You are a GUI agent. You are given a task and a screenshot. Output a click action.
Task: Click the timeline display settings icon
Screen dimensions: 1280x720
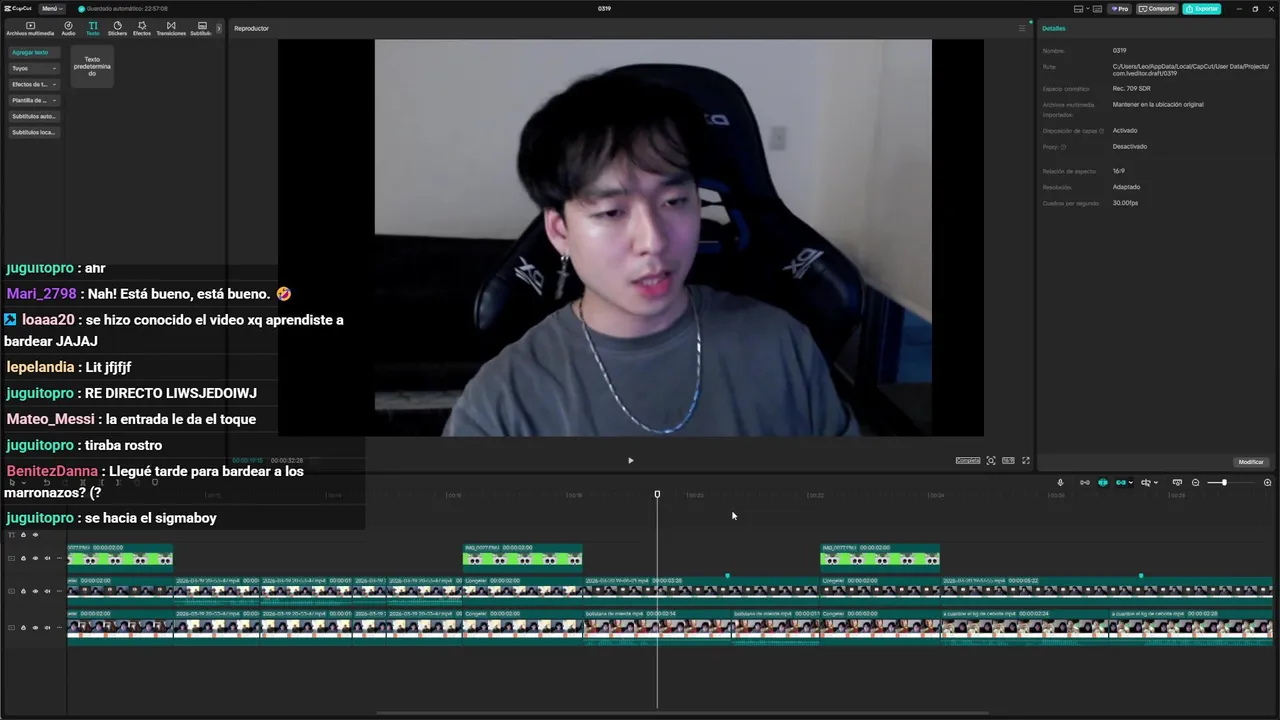click(x=1177, y=482)
